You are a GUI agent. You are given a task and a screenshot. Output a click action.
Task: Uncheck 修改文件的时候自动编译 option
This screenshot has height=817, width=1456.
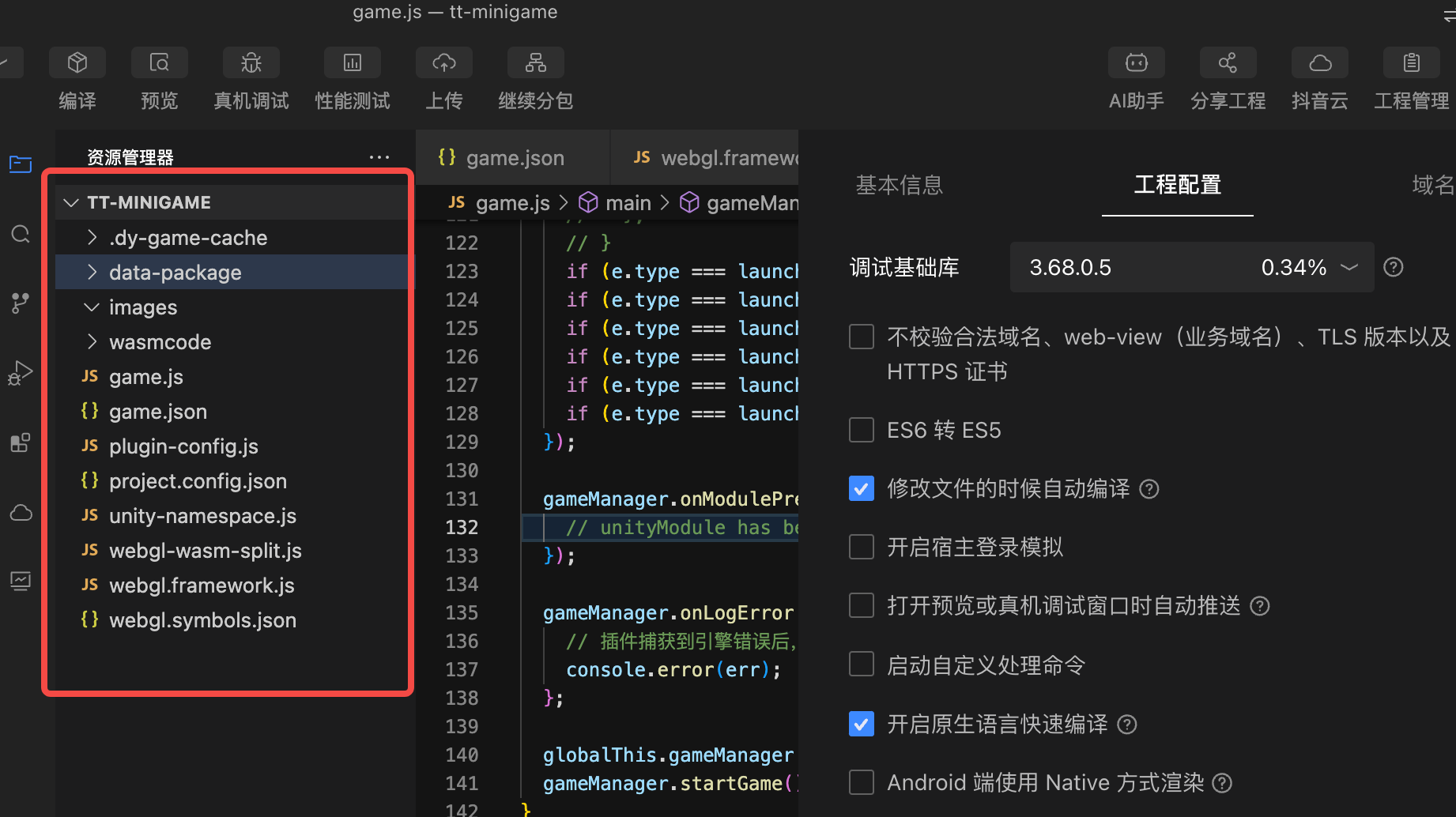click(861, 488)
